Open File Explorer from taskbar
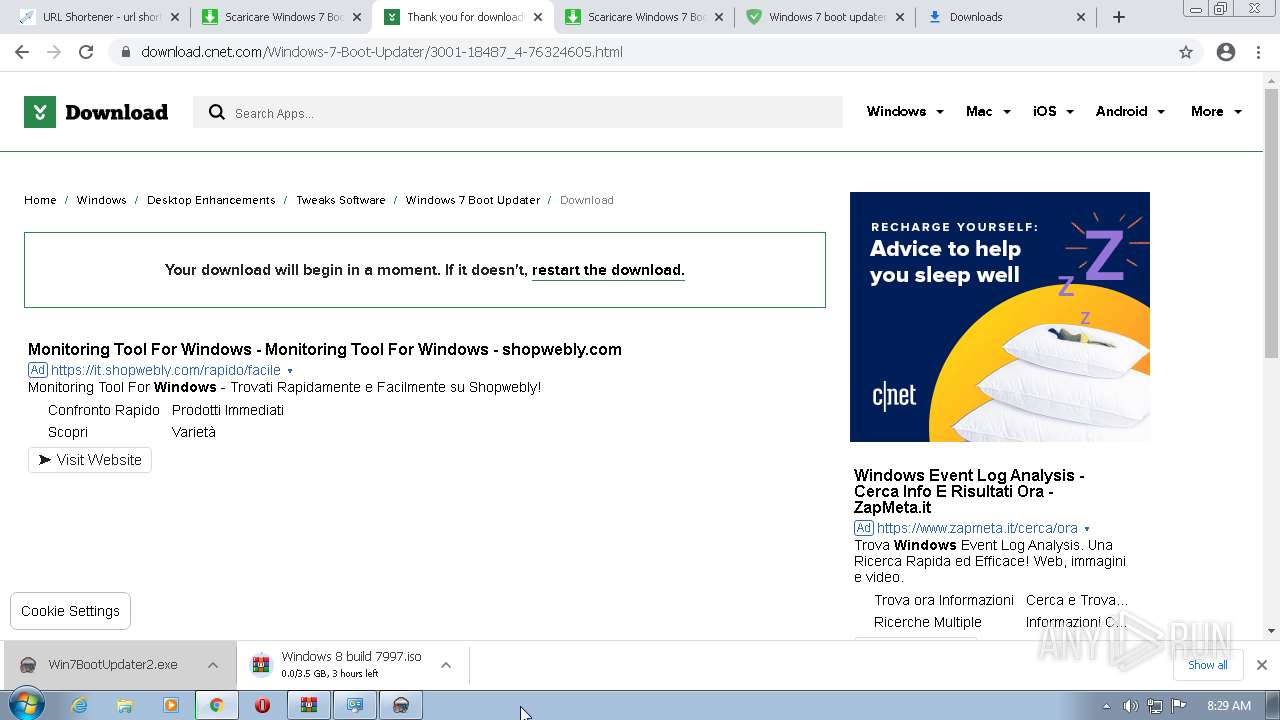 (125, 705)
